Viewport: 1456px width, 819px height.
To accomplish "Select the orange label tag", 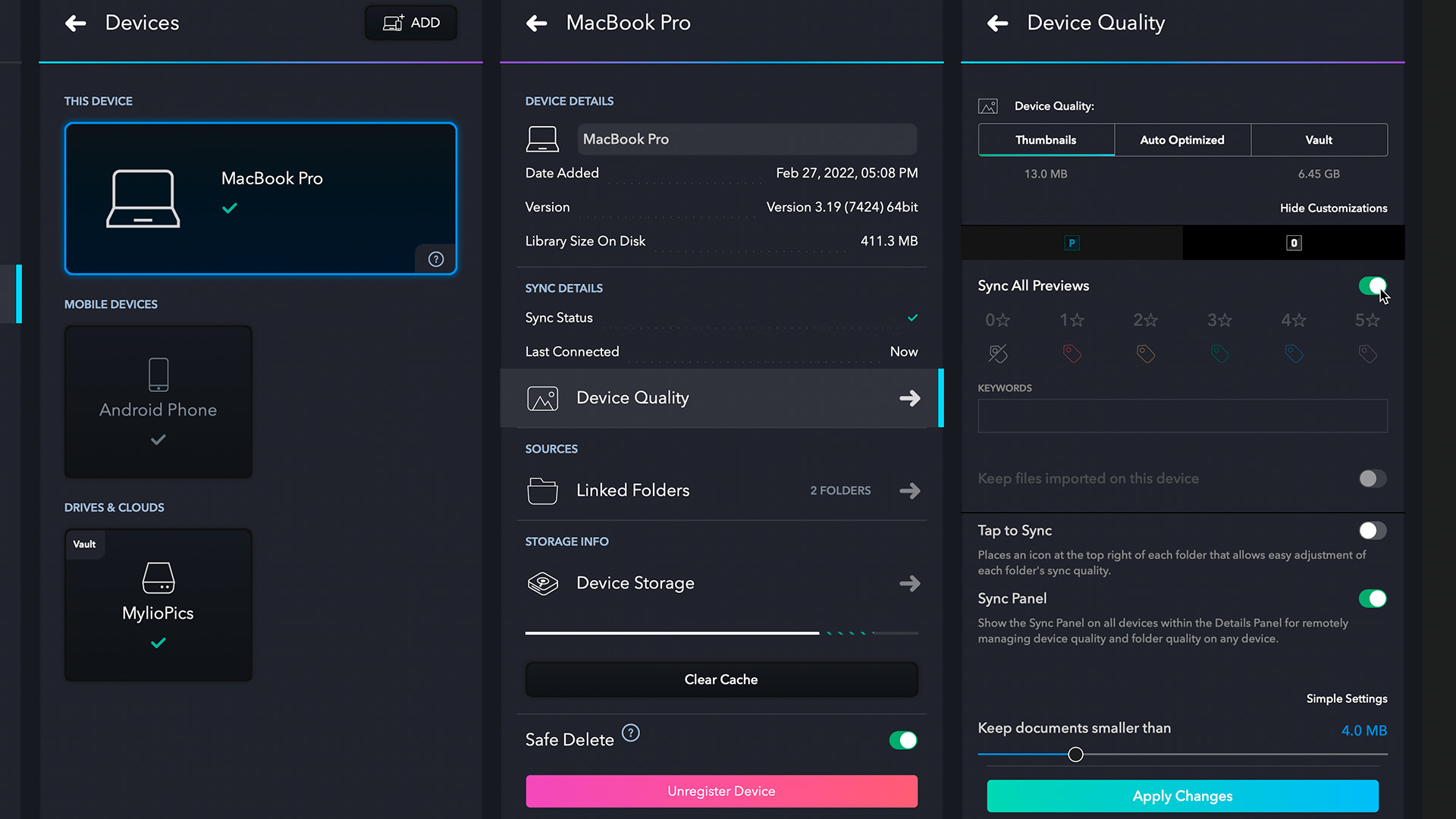I will coord(1146,353).
